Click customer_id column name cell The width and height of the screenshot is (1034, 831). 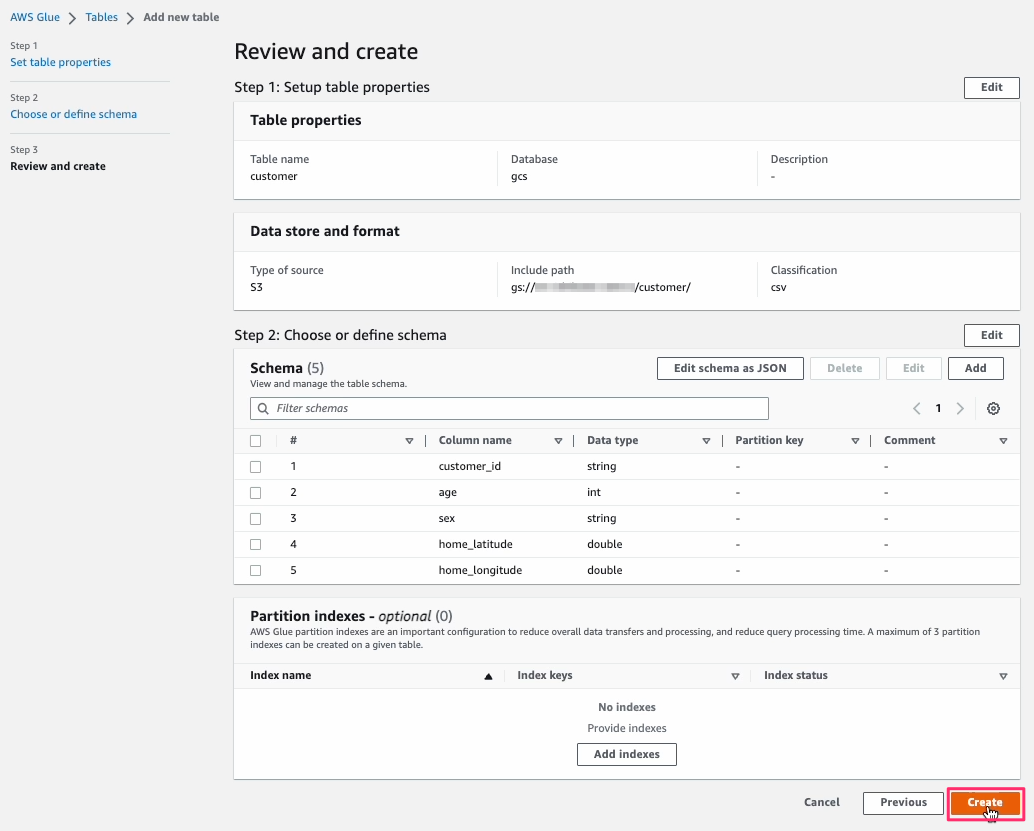tap(470, 466)
